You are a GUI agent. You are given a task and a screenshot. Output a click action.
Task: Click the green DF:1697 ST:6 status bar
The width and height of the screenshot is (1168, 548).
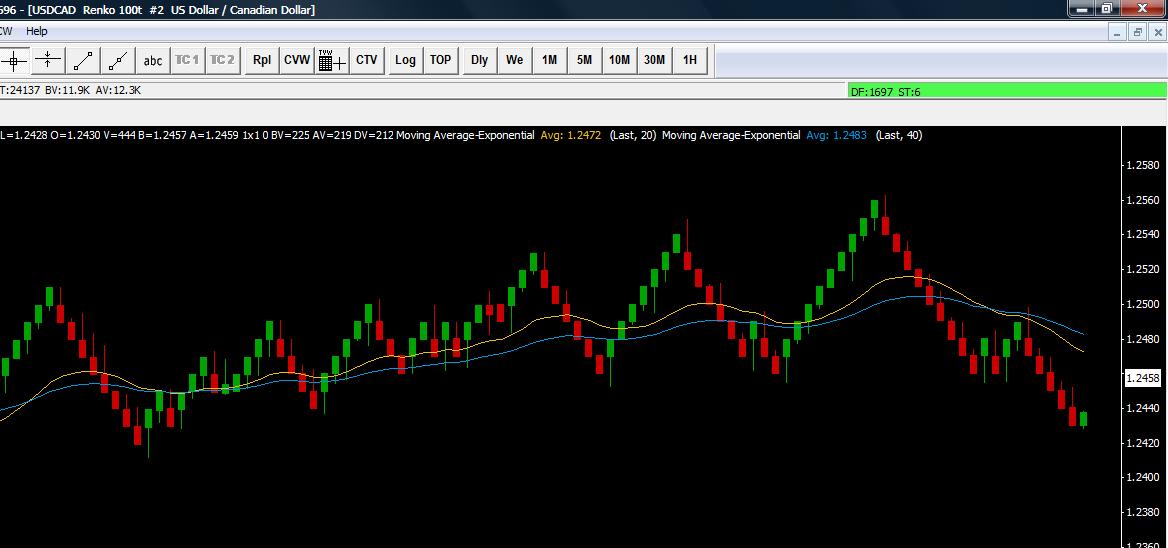(x=1007, y=91)
